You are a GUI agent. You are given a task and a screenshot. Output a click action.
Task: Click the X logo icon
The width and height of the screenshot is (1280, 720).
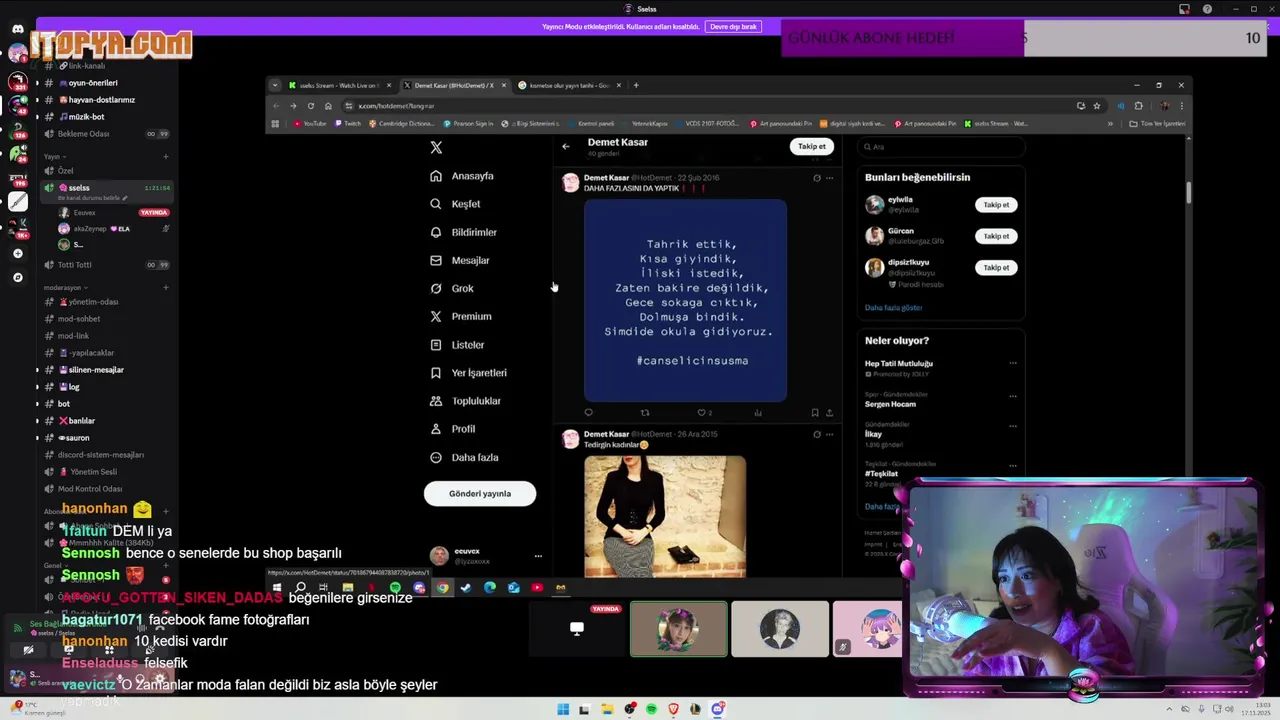point(436,147)
